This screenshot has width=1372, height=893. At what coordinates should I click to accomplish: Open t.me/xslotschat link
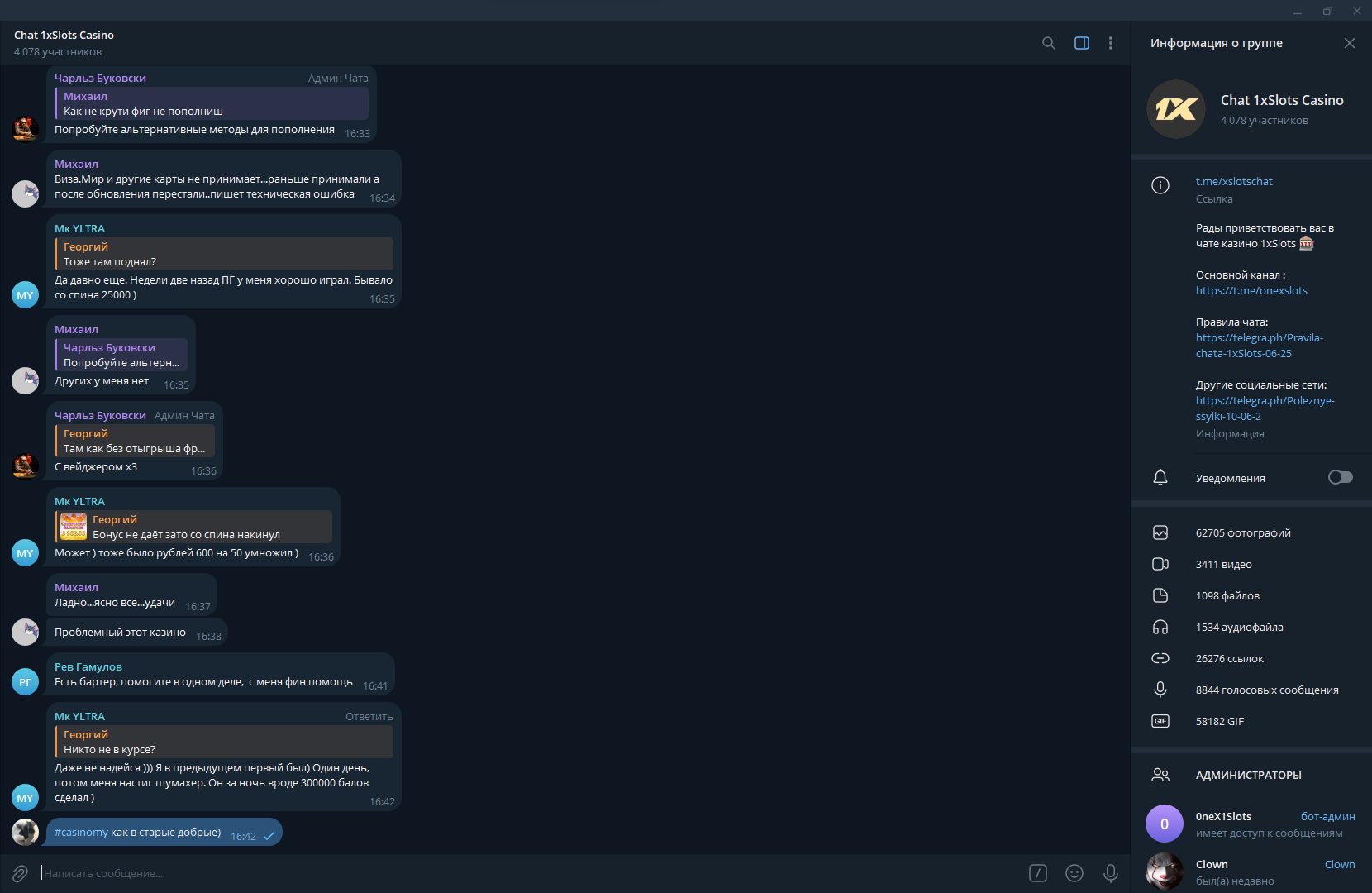point(1234,181)
